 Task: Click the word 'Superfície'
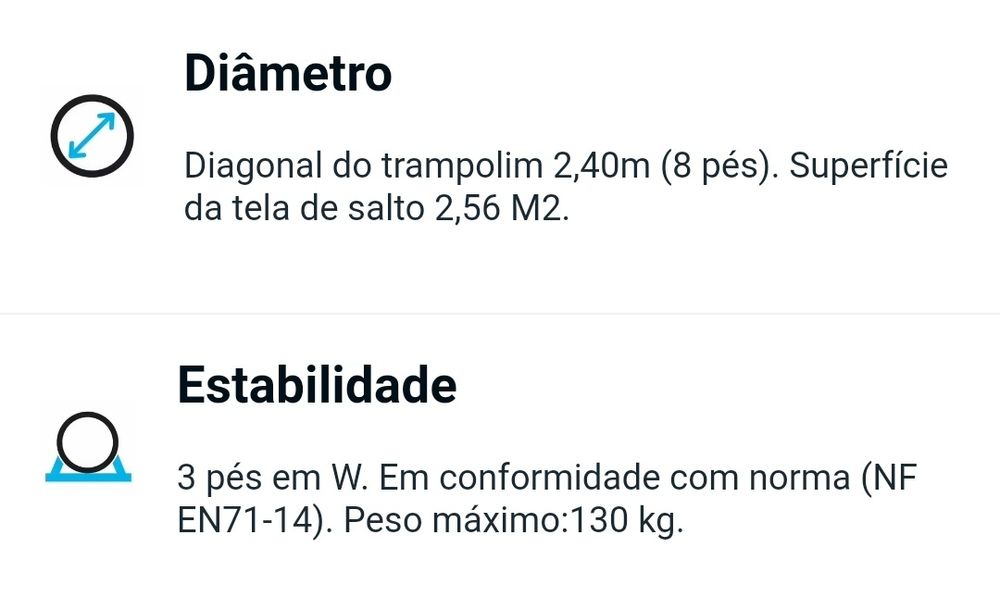coord(868,166)
